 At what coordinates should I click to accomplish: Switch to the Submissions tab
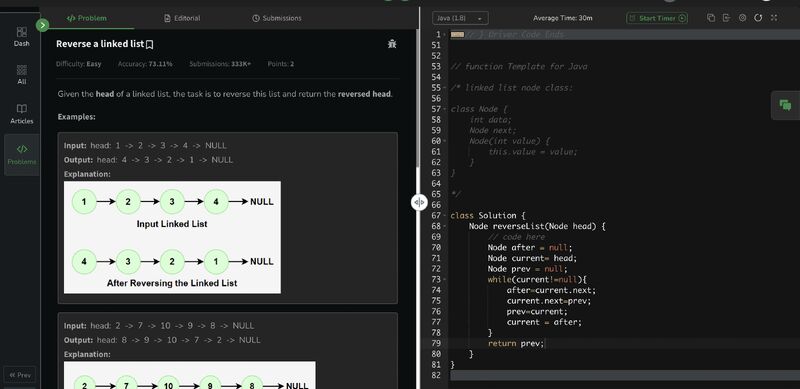[x=277, y=18]
